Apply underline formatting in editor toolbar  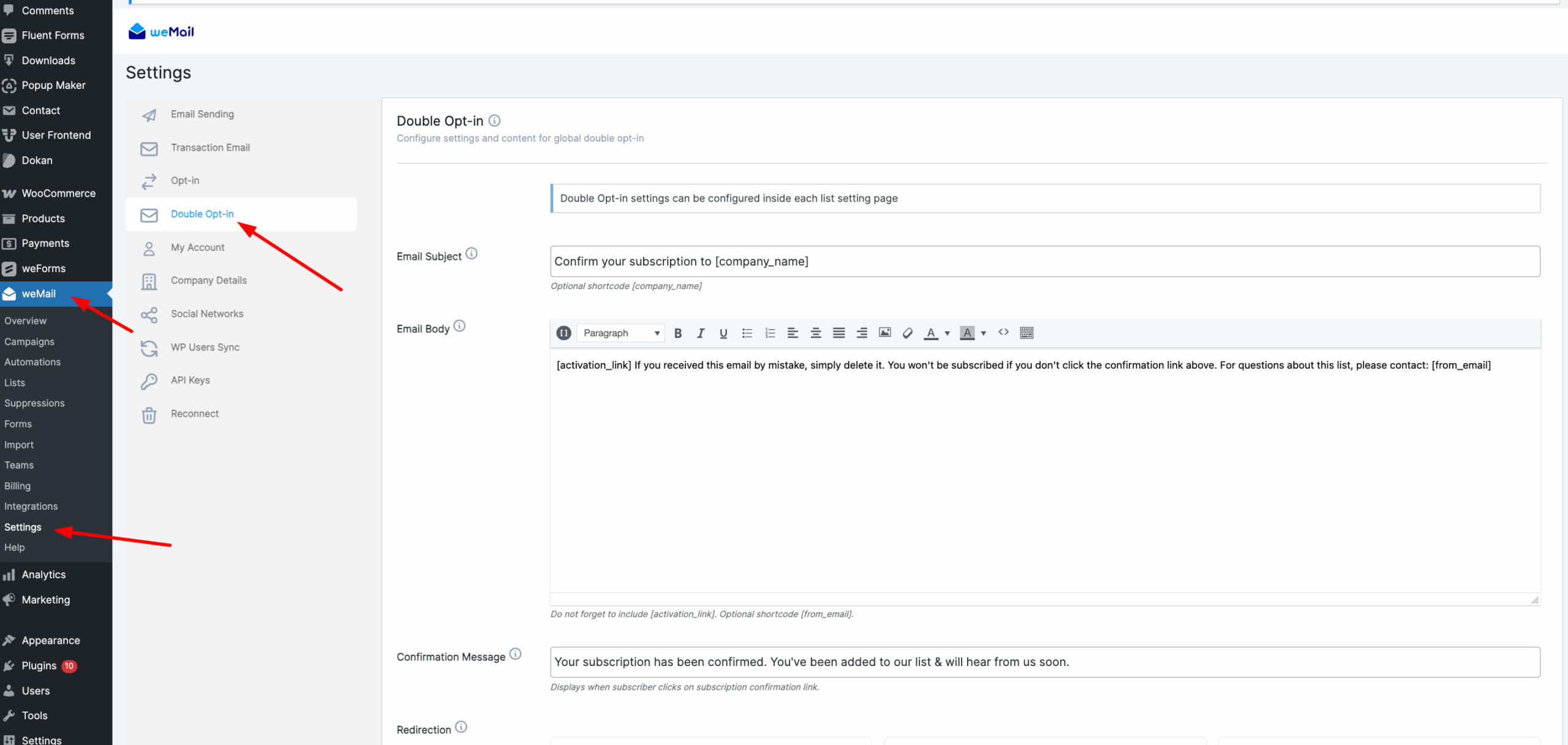point(723,333)
